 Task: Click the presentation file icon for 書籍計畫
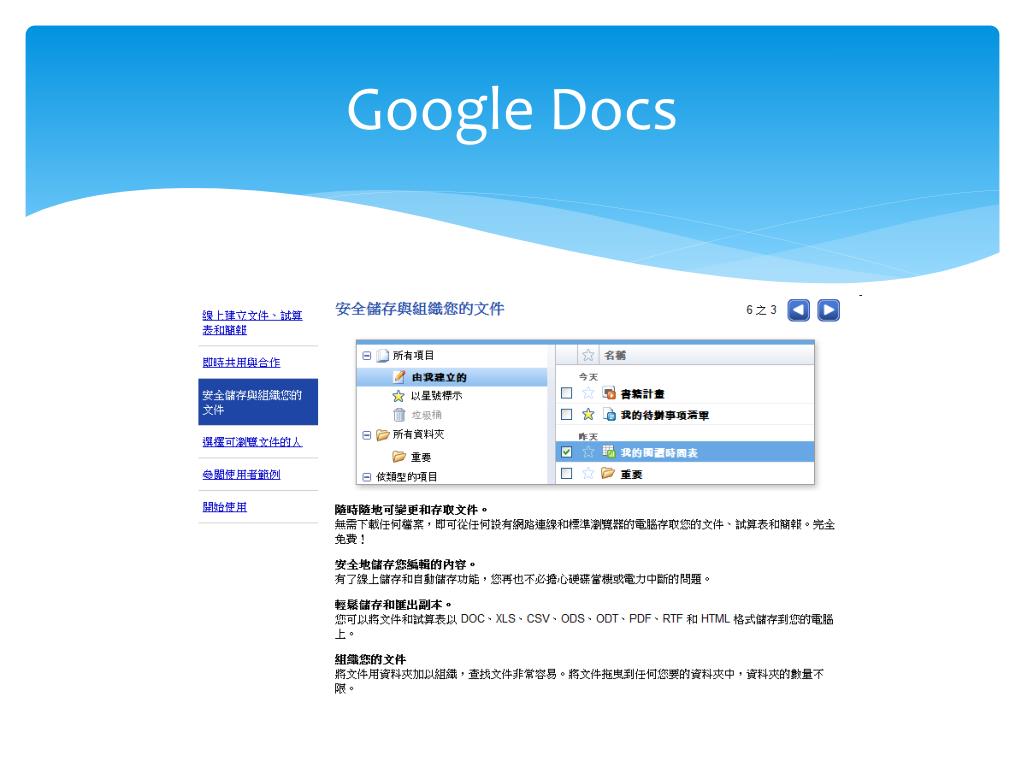pos(609,393)
